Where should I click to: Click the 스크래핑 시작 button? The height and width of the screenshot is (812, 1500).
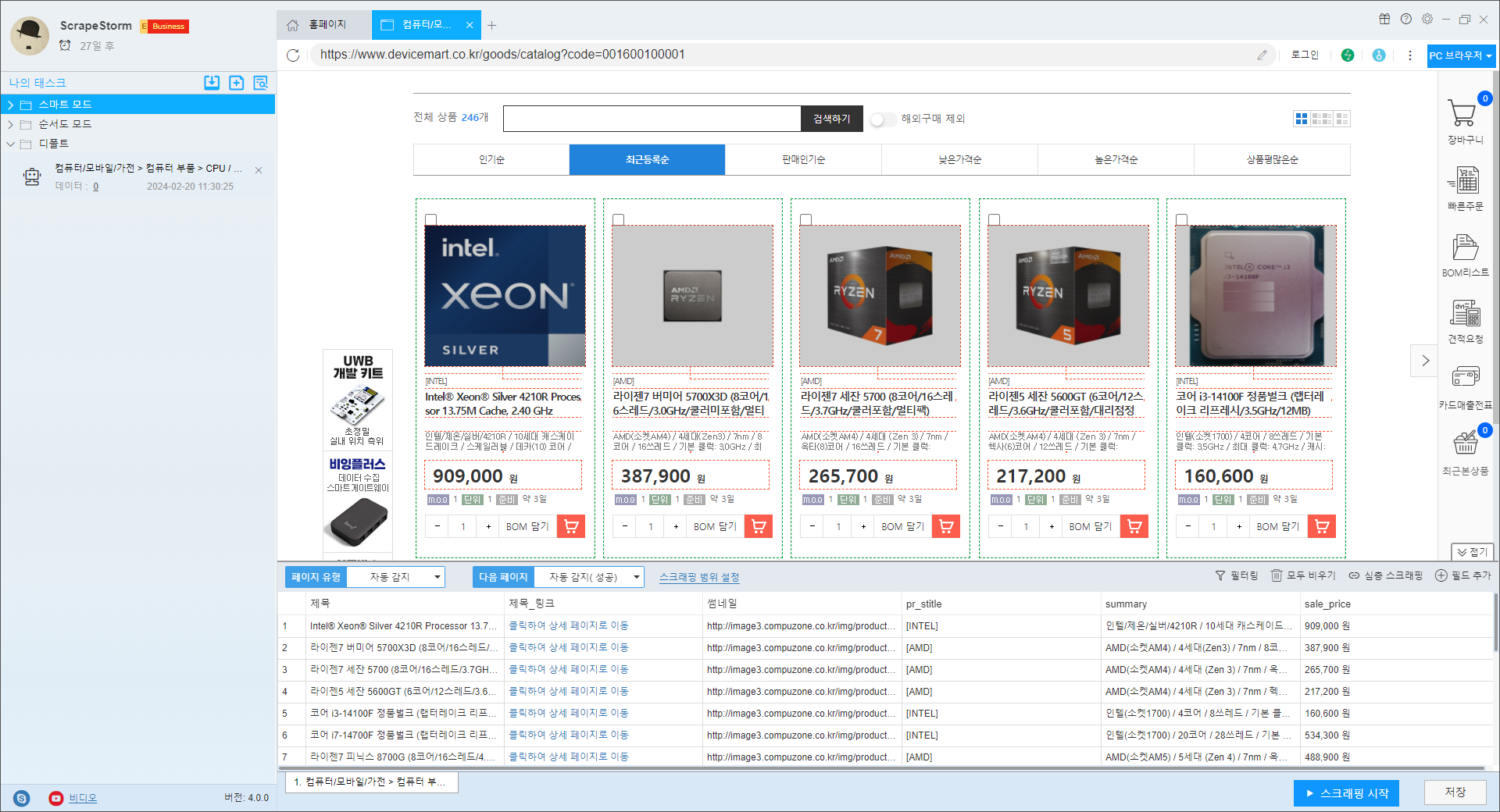click(1346, 793)
